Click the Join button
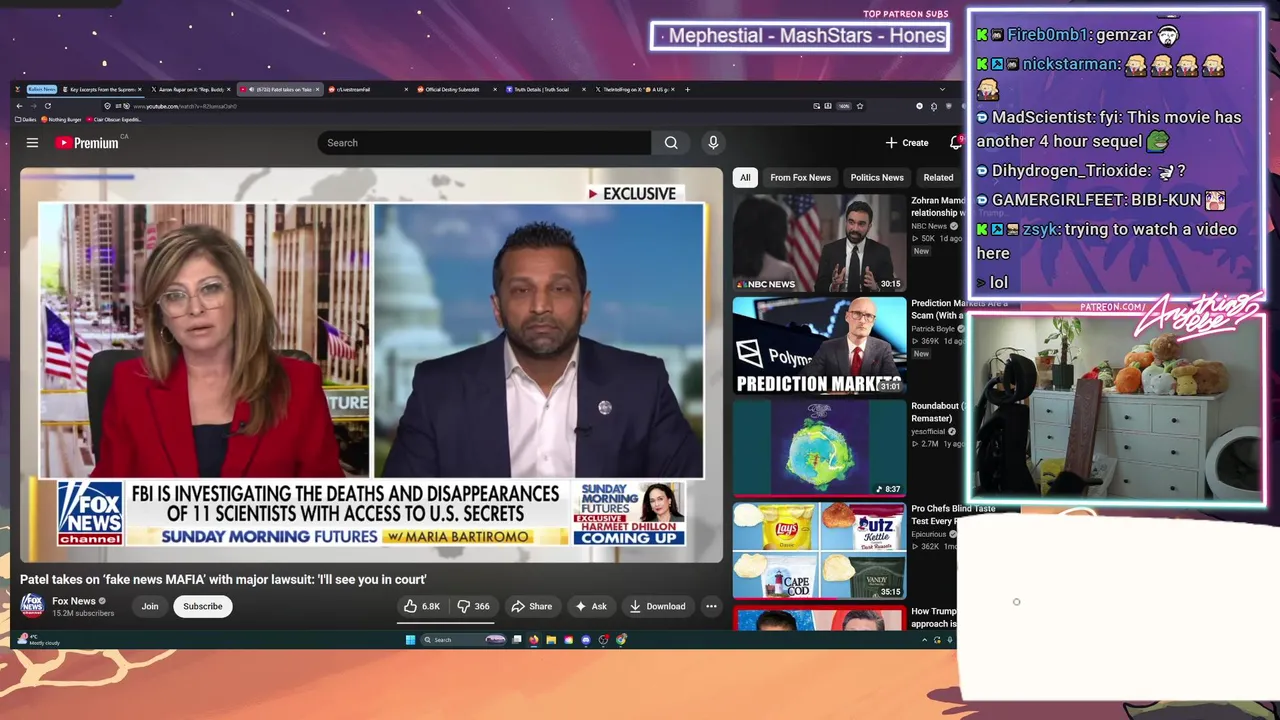1280x720 pixels. [150, 606]
